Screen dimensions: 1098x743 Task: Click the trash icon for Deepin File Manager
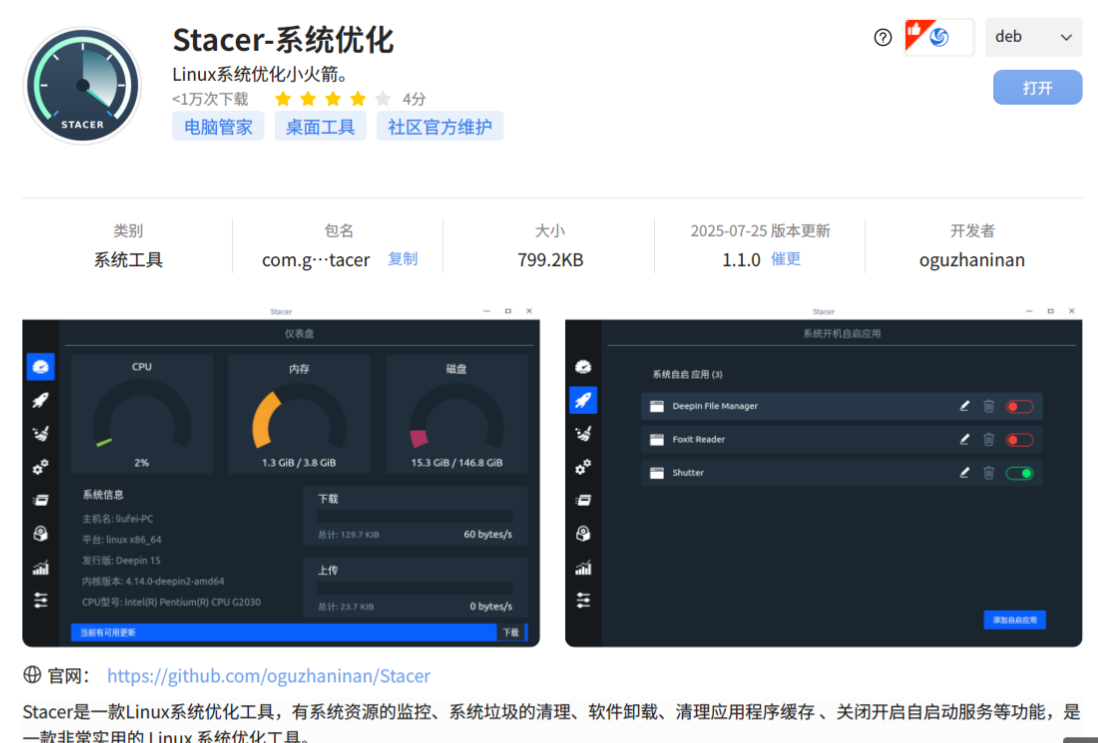[989, 405]
